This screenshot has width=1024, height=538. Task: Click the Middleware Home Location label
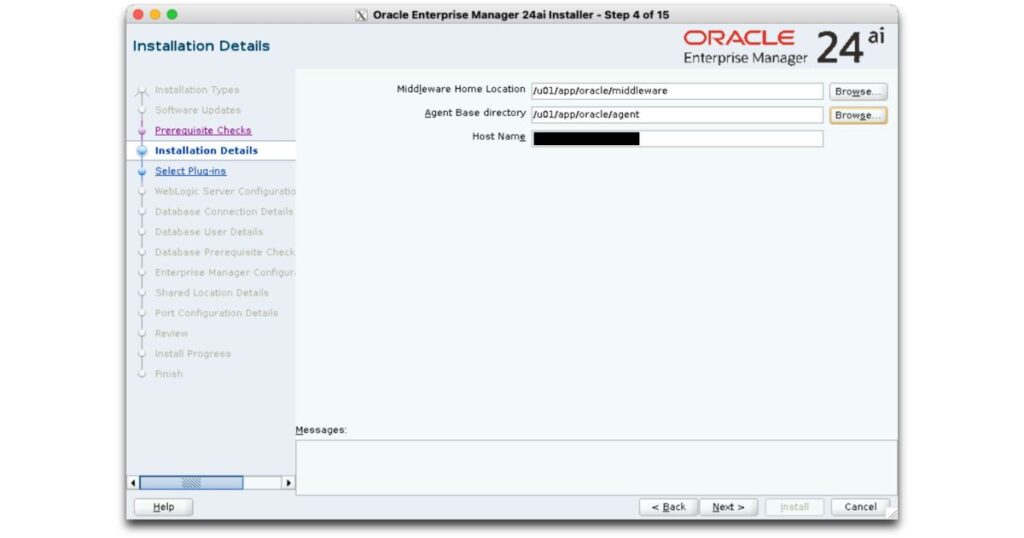pyautogui.click(x=460, y=89)
